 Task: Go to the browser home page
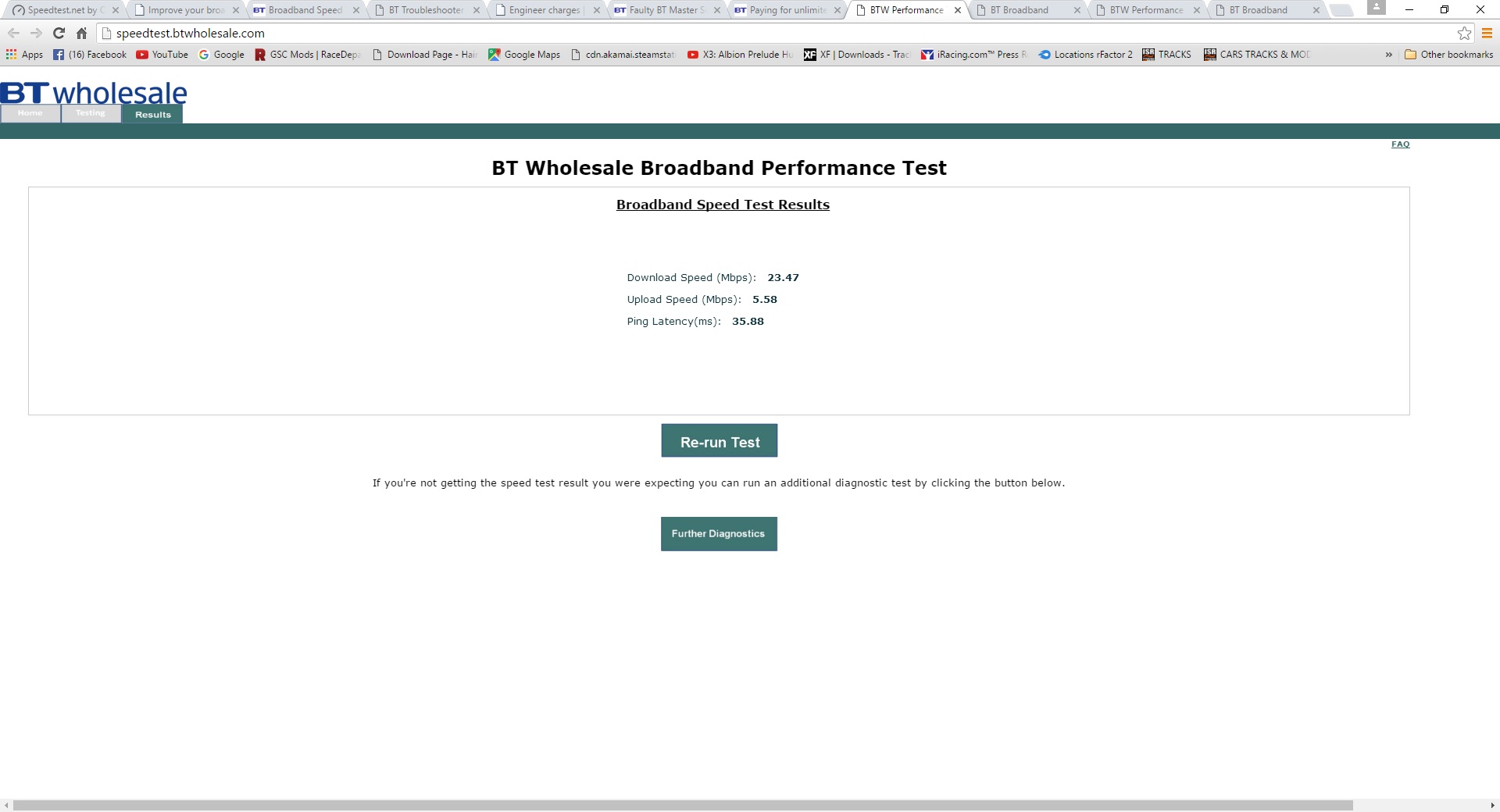[x=81, y=33]
